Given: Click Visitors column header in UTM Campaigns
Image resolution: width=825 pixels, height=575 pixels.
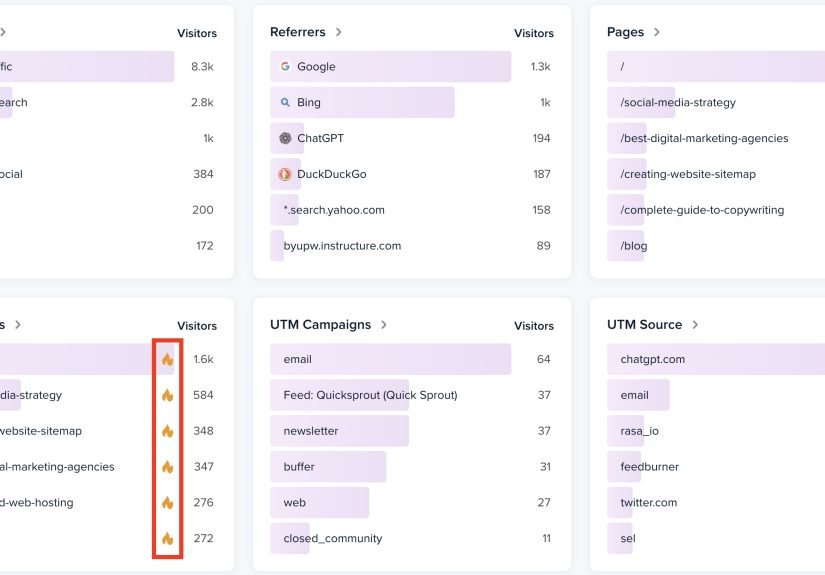Looking at the screenshot, I should [x=534, y=326].
